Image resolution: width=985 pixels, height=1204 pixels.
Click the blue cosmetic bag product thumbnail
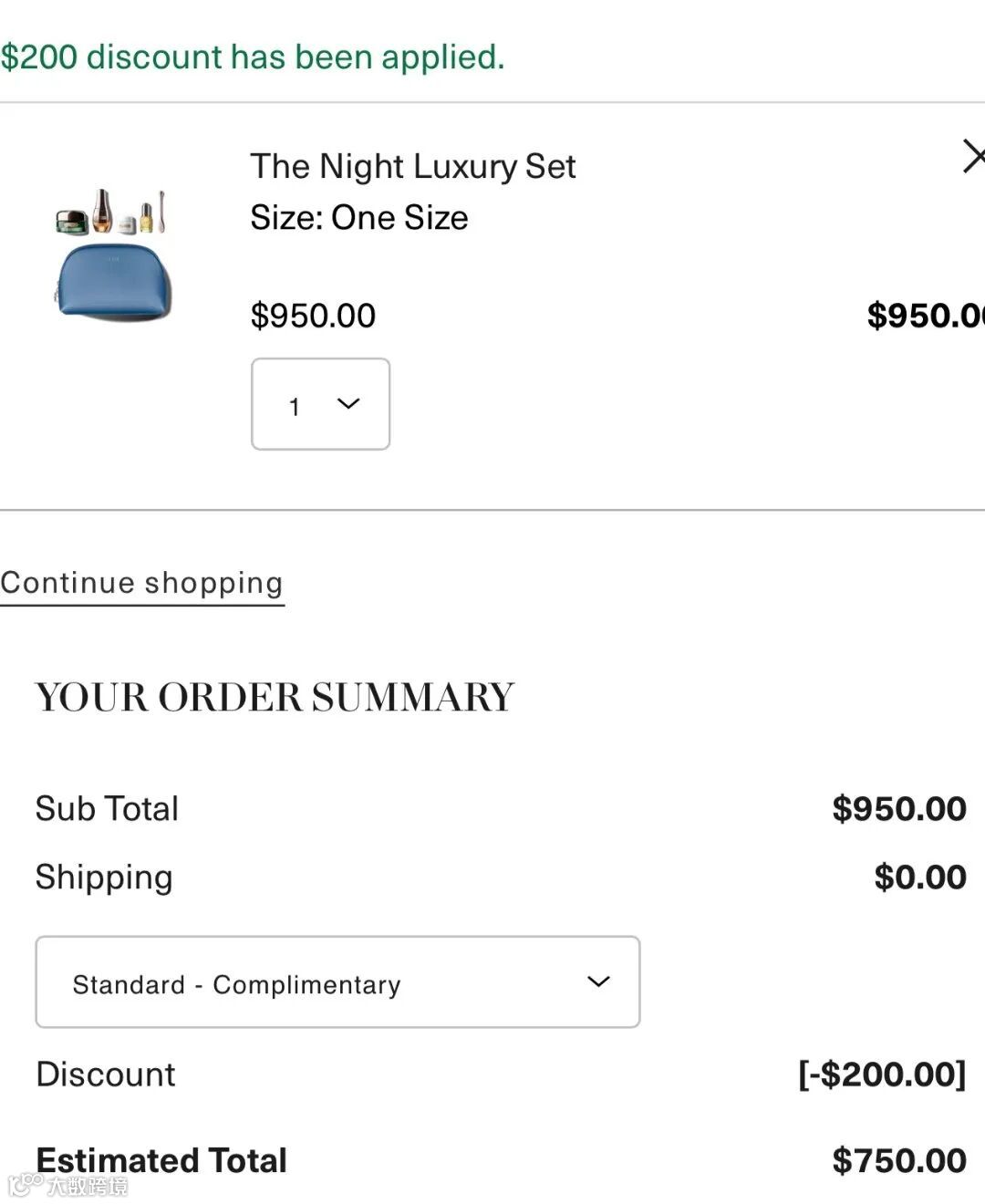point(113,255)
